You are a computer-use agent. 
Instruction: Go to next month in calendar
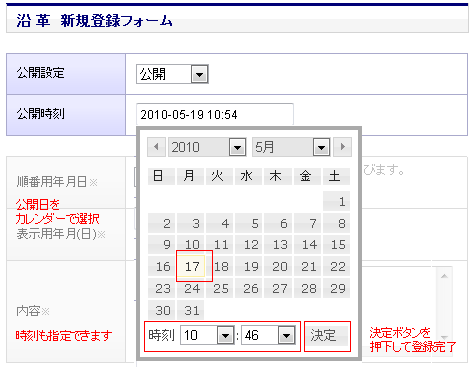click(x=342, y=147)
